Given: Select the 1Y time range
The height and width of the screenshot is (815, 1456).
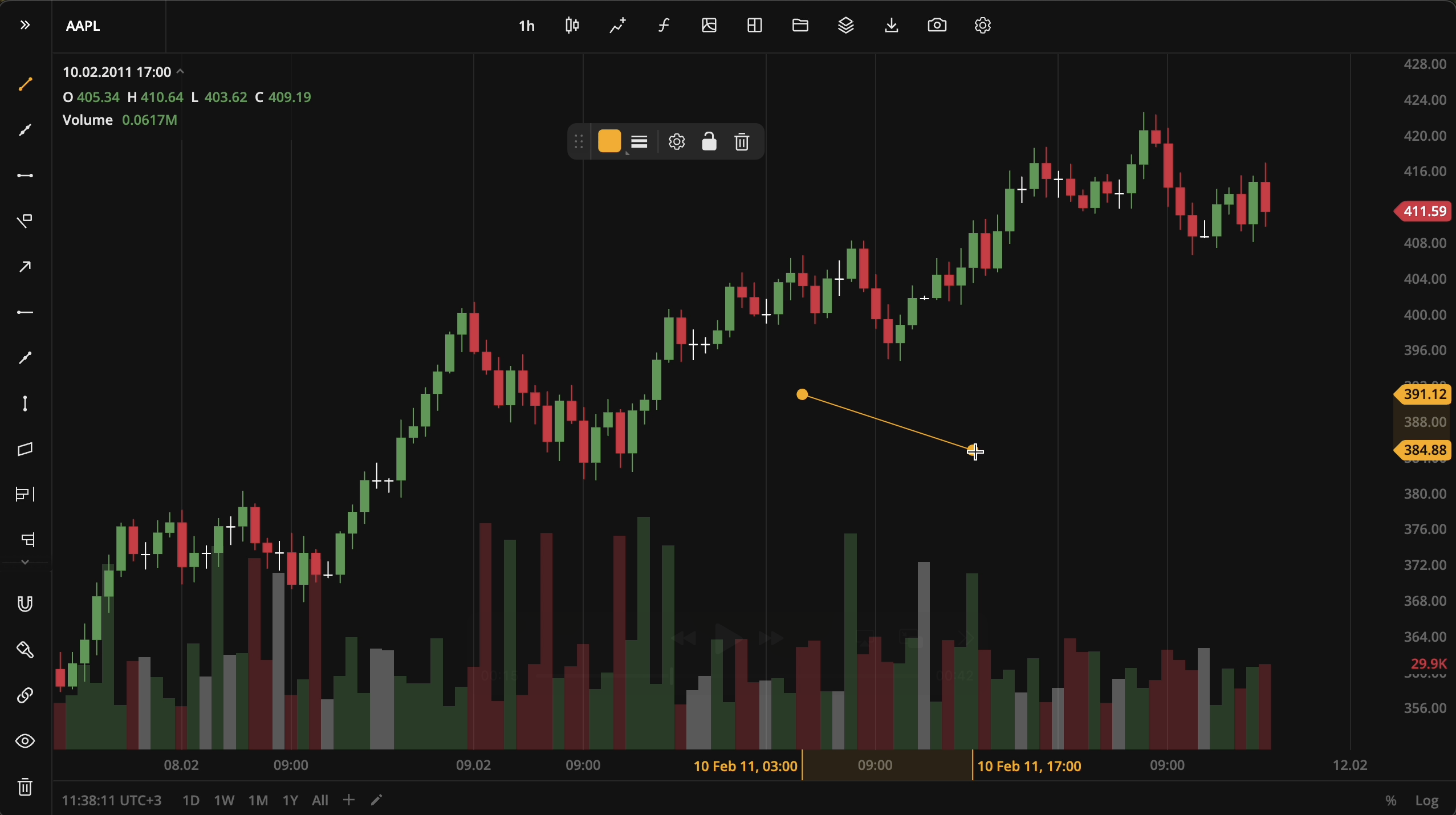Looking at the screenshot, I should [x=290, y=800].
